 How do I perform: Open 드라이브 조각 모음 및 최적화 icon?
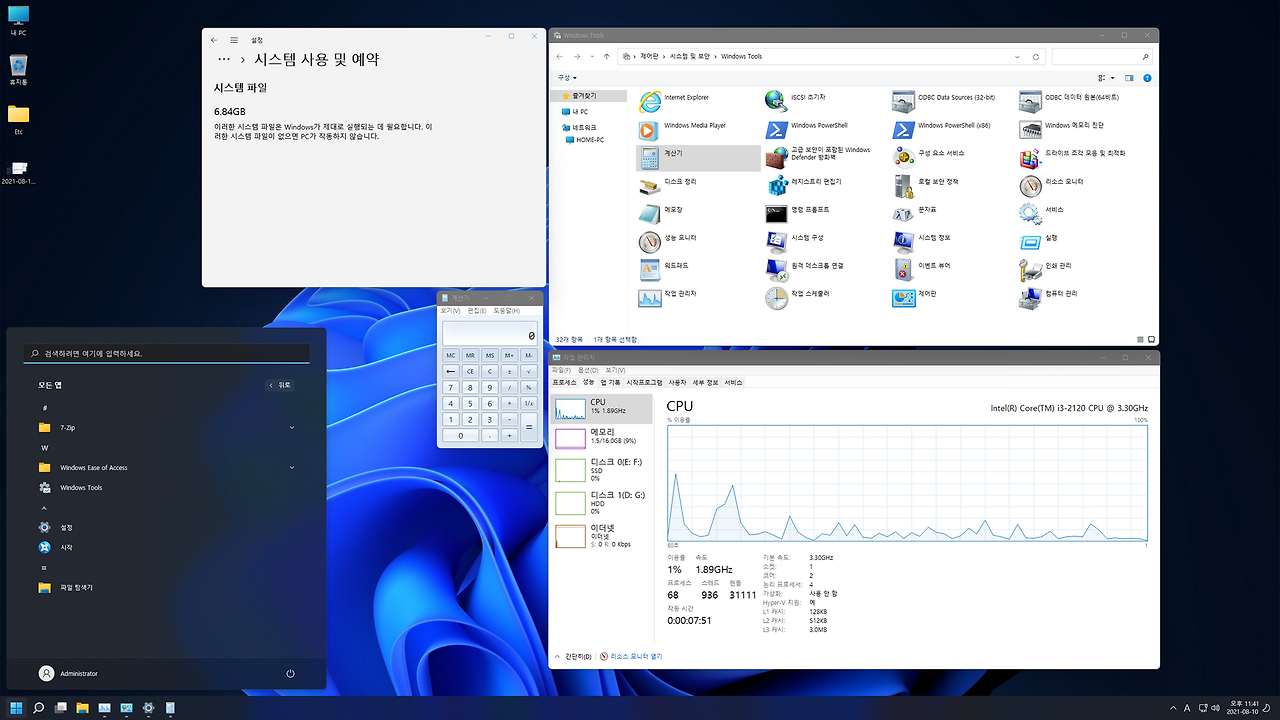(x=1030, y=157)
